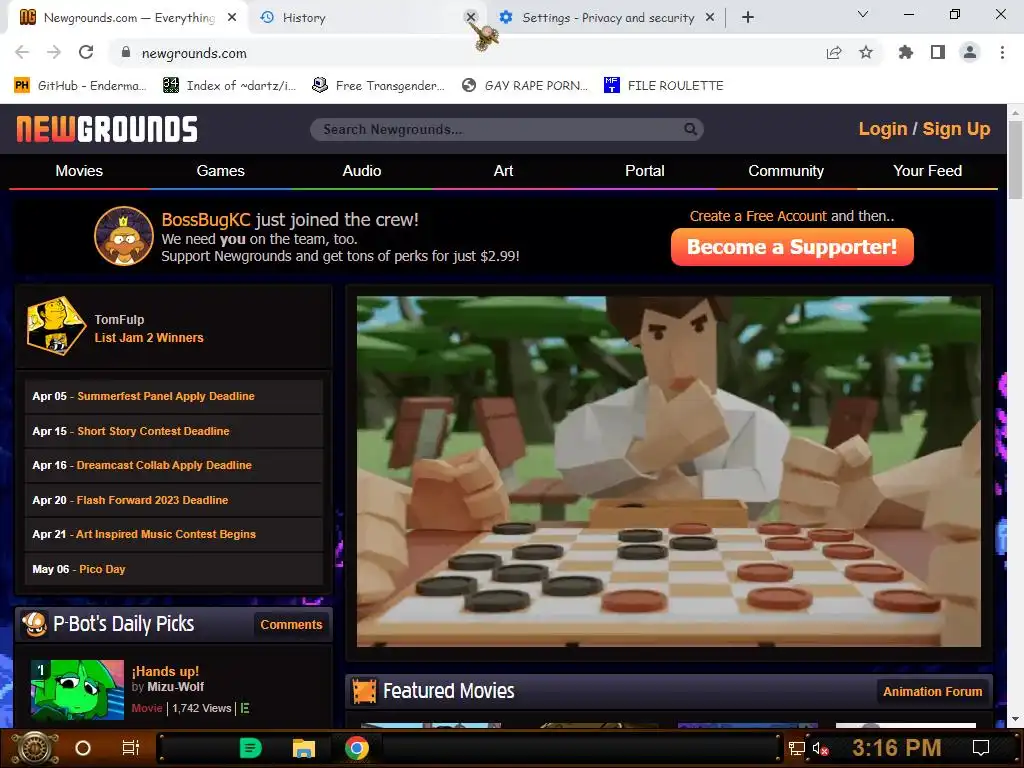Image resolution: width=1024 pixels, height=768 pixels.
Task: Open the Community menu
Action: coord(786,171)
